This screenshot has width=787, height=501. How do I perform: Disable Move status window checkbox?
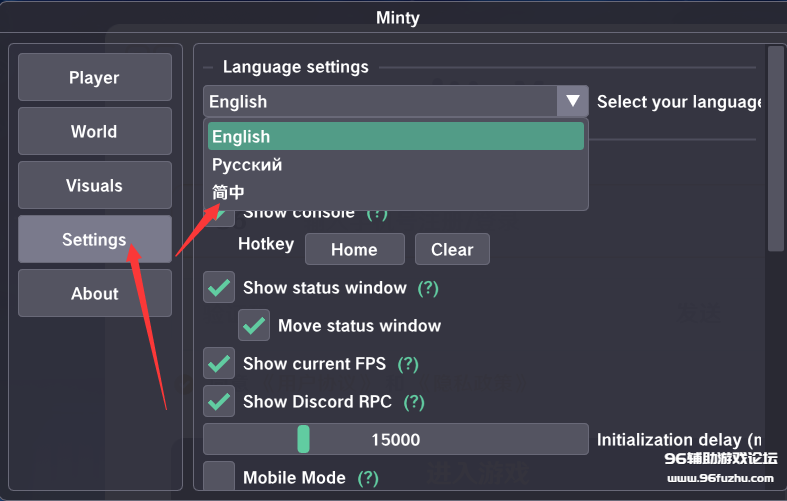coord(254,326)
